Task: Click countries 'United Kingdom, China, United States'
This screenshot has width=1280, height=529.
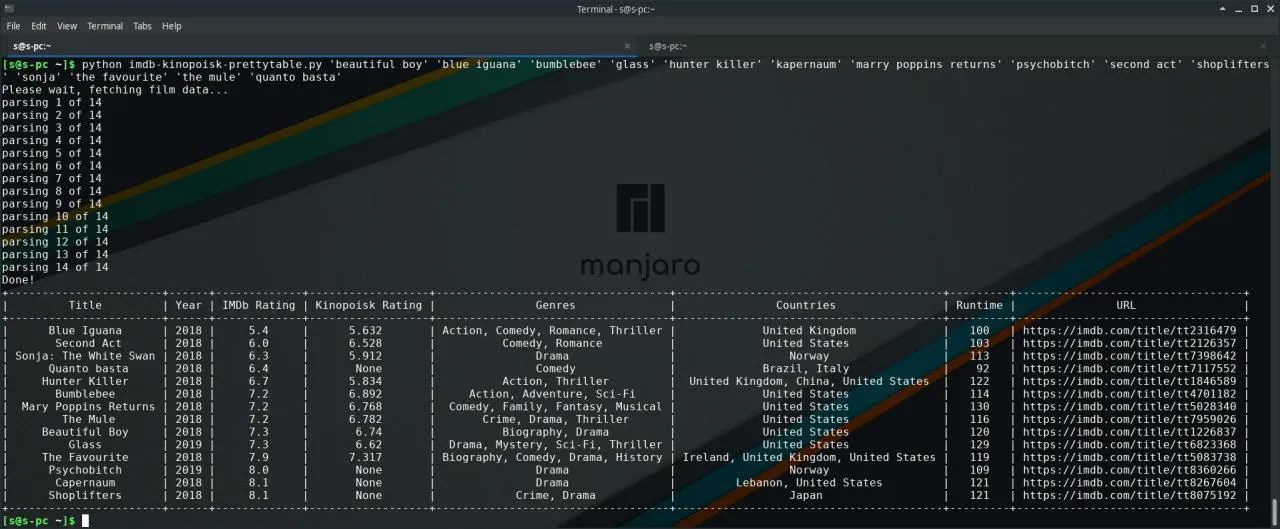Action: (809, 382)
